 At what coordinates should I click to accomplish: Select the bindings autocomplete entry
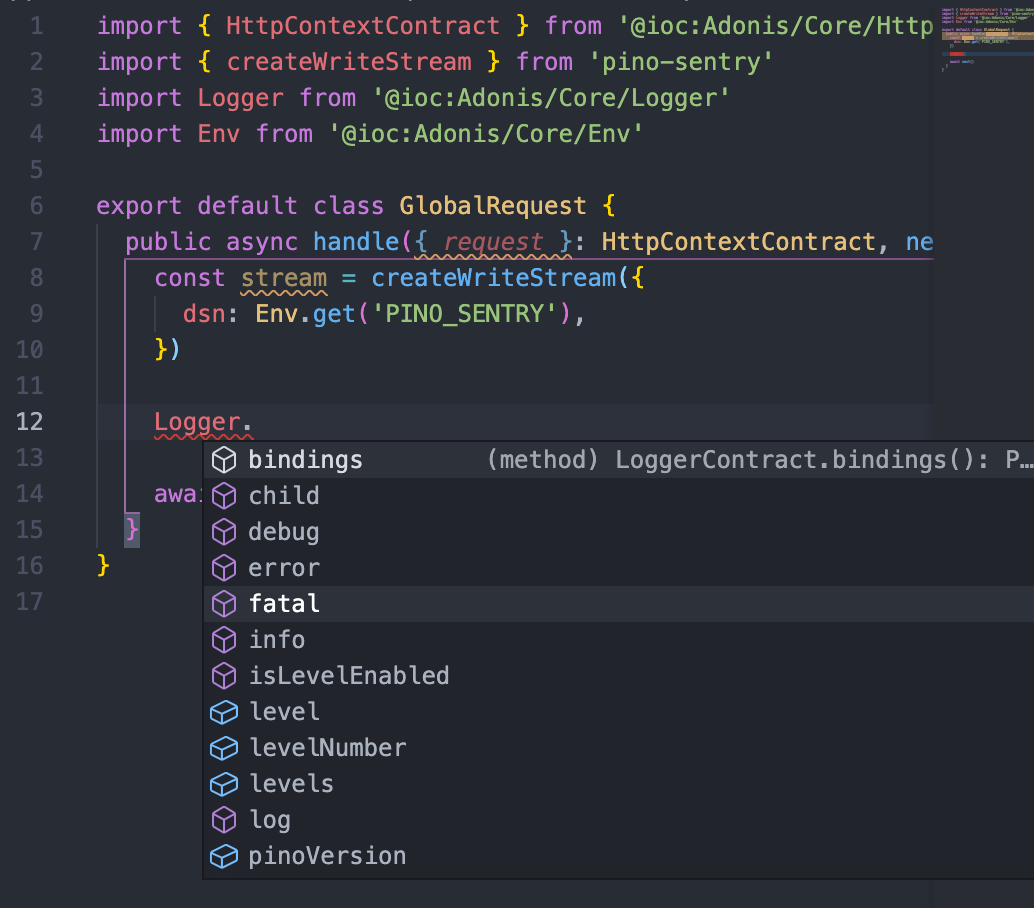click(x=305, y=459)
